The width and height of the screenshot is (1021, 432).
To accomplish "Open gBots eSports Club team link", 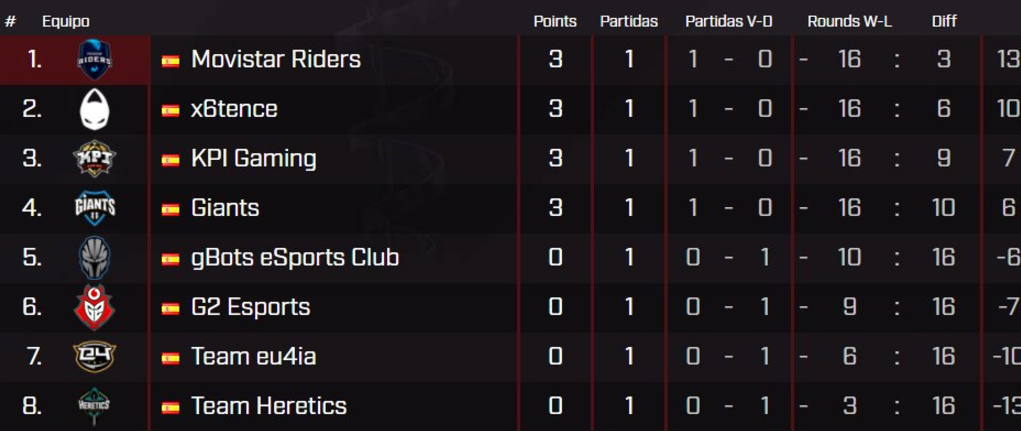I will (x=295, y=257).
